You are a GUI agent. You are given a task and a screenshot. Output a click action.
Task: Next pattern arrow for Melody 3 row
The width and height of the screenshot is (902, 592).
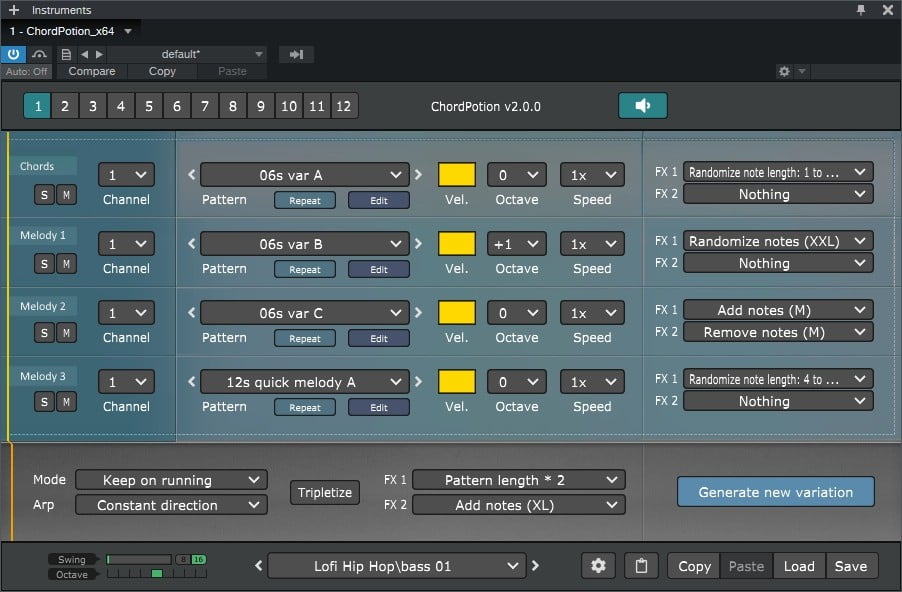coord(418,381)
